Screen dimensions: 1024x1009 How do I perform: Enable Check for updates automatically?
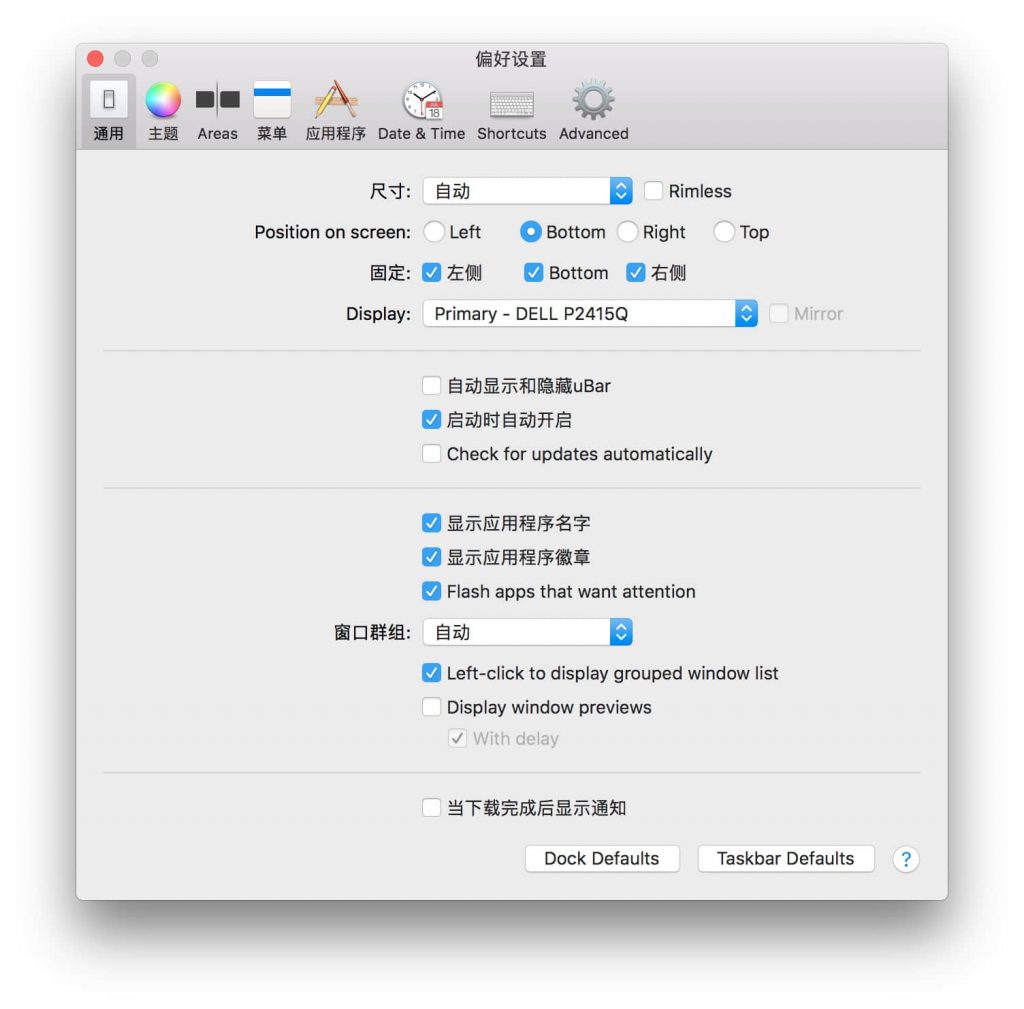click(x=432, y=454)
